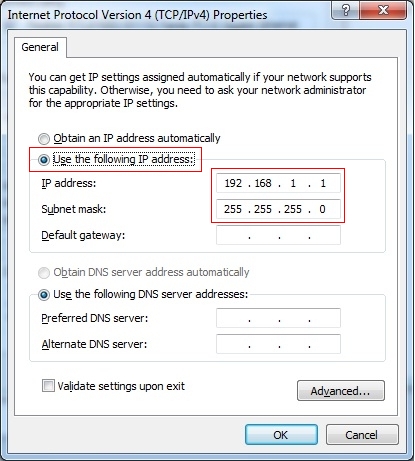Click the Subnet mask field showing 255.255.255.0
Screen dimensions: 415x461
coord(278,209)
